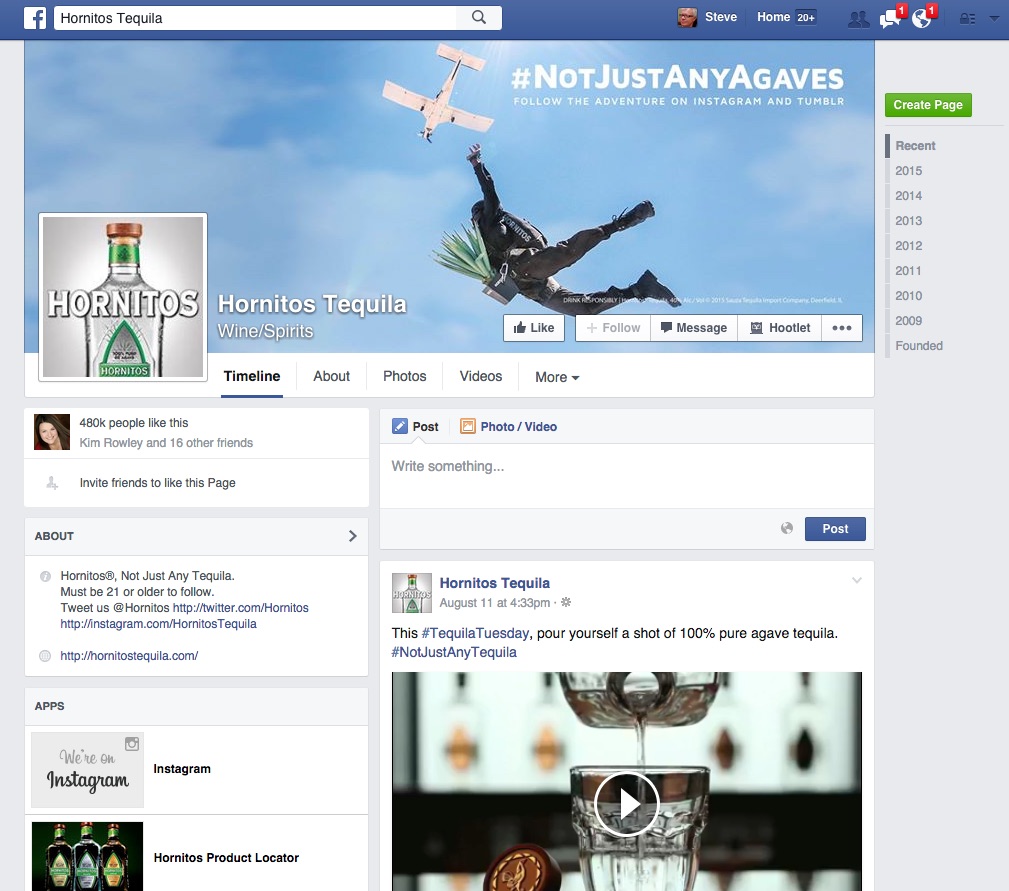Jump to 2009 in timeline navigator

908,321
